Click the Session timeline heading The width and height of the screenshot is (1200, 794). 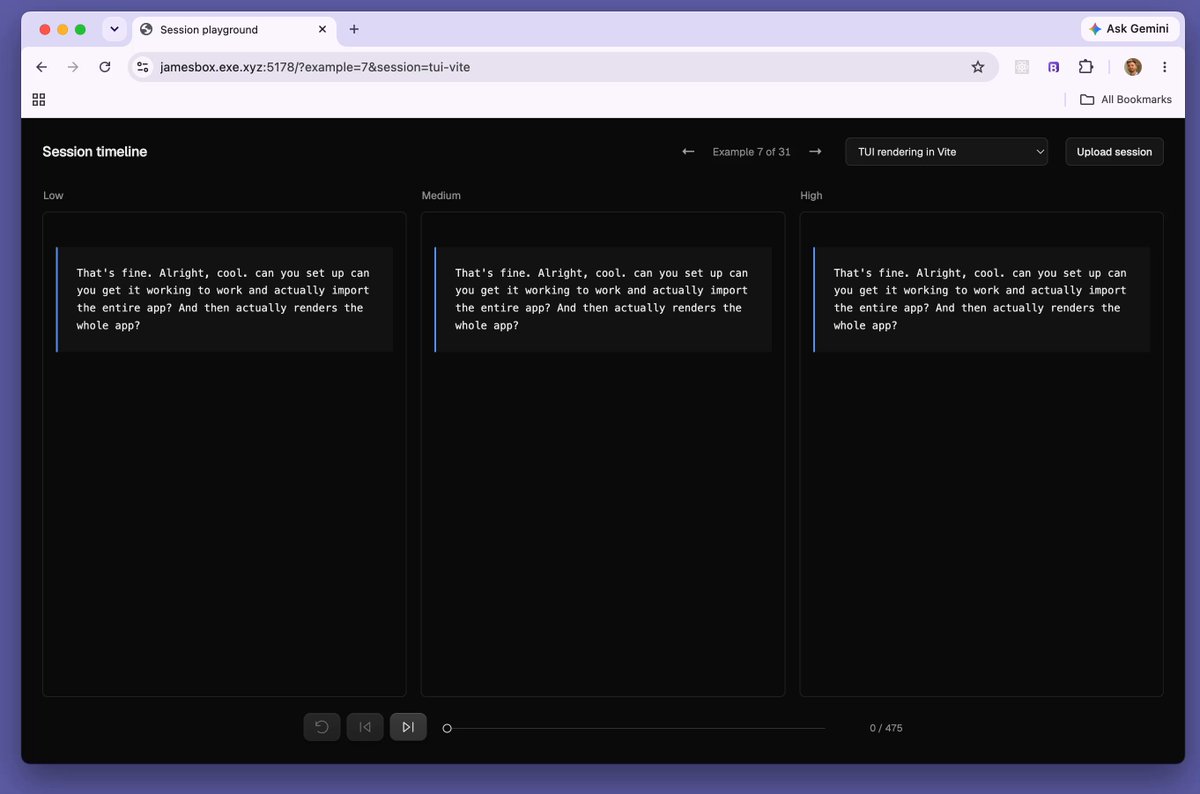click(95, 152)
